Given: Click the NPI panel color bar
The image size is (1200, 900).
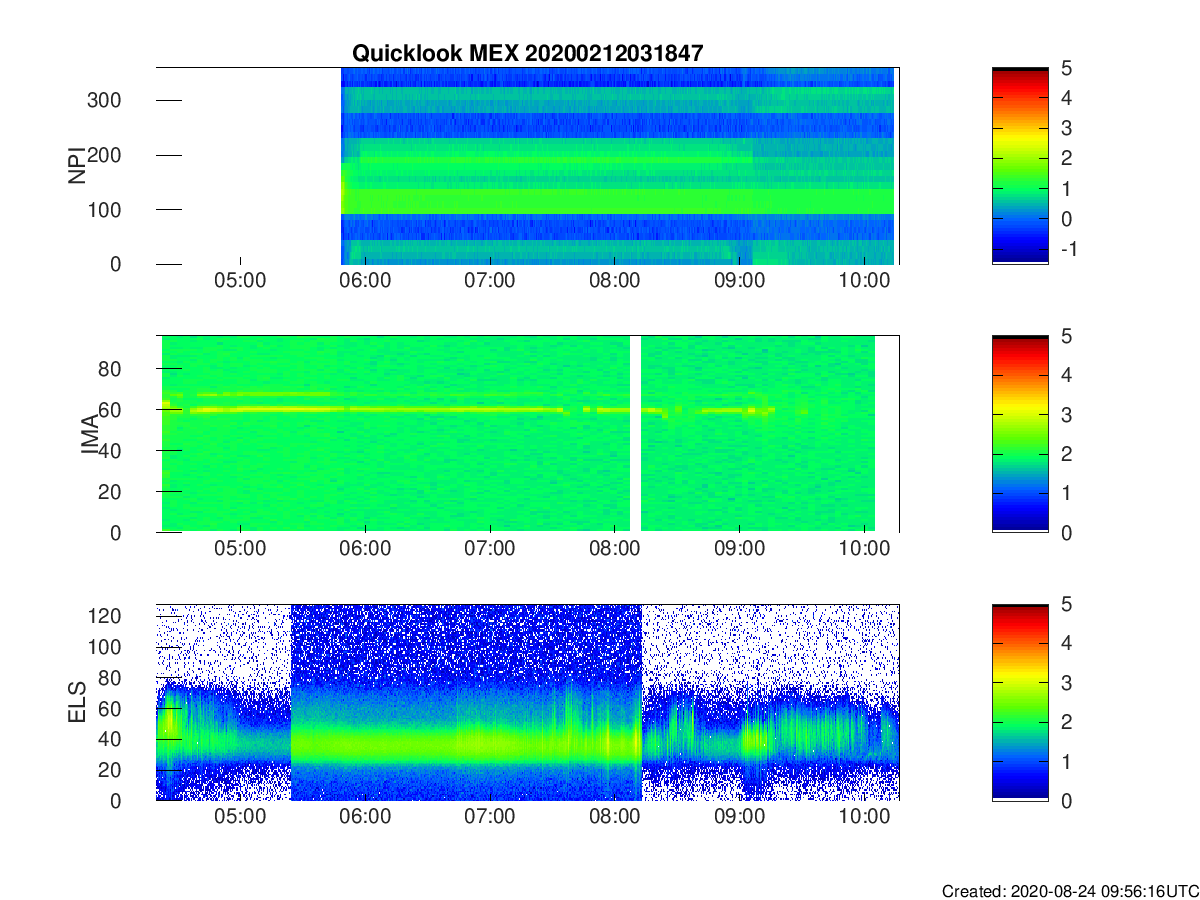Looking at the screenshot, I should (x=1020, y=166).
